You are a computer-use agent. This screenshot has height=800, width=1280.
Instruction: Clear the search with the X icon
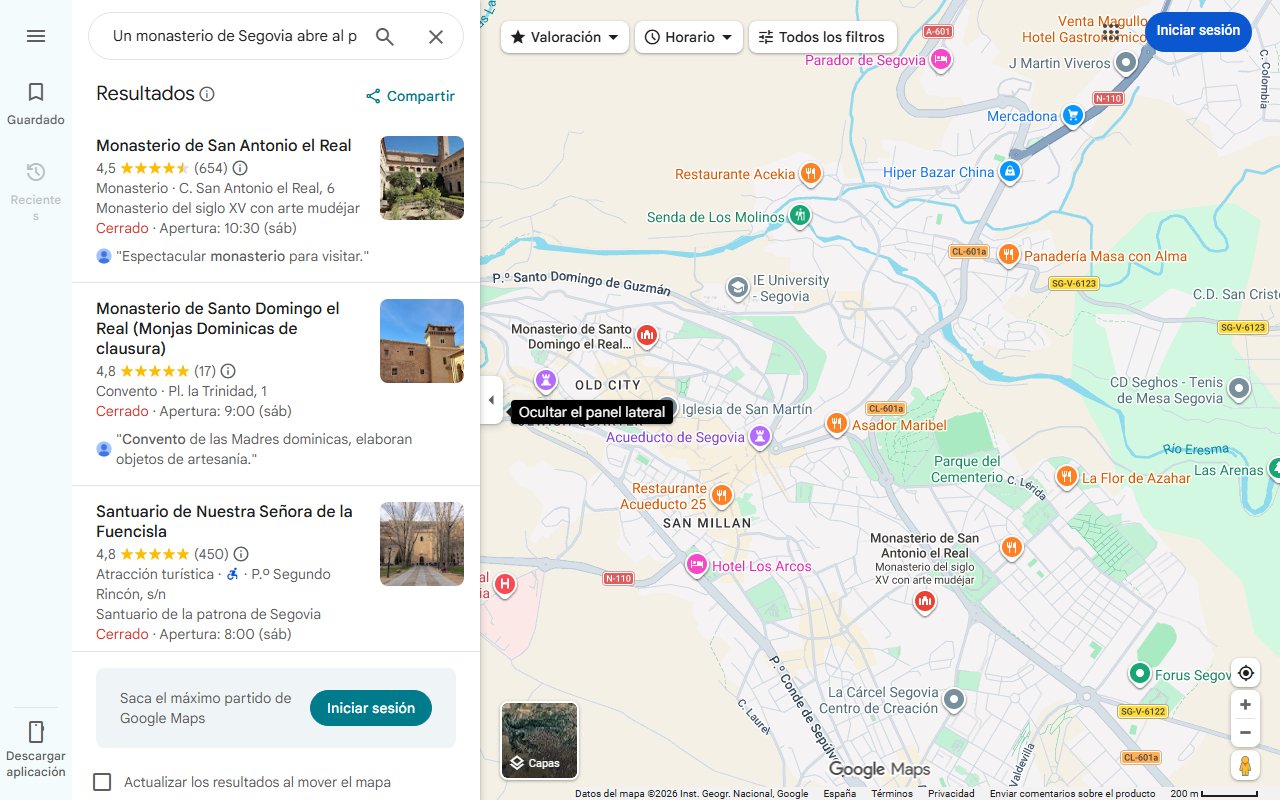(x=436, y=36)
